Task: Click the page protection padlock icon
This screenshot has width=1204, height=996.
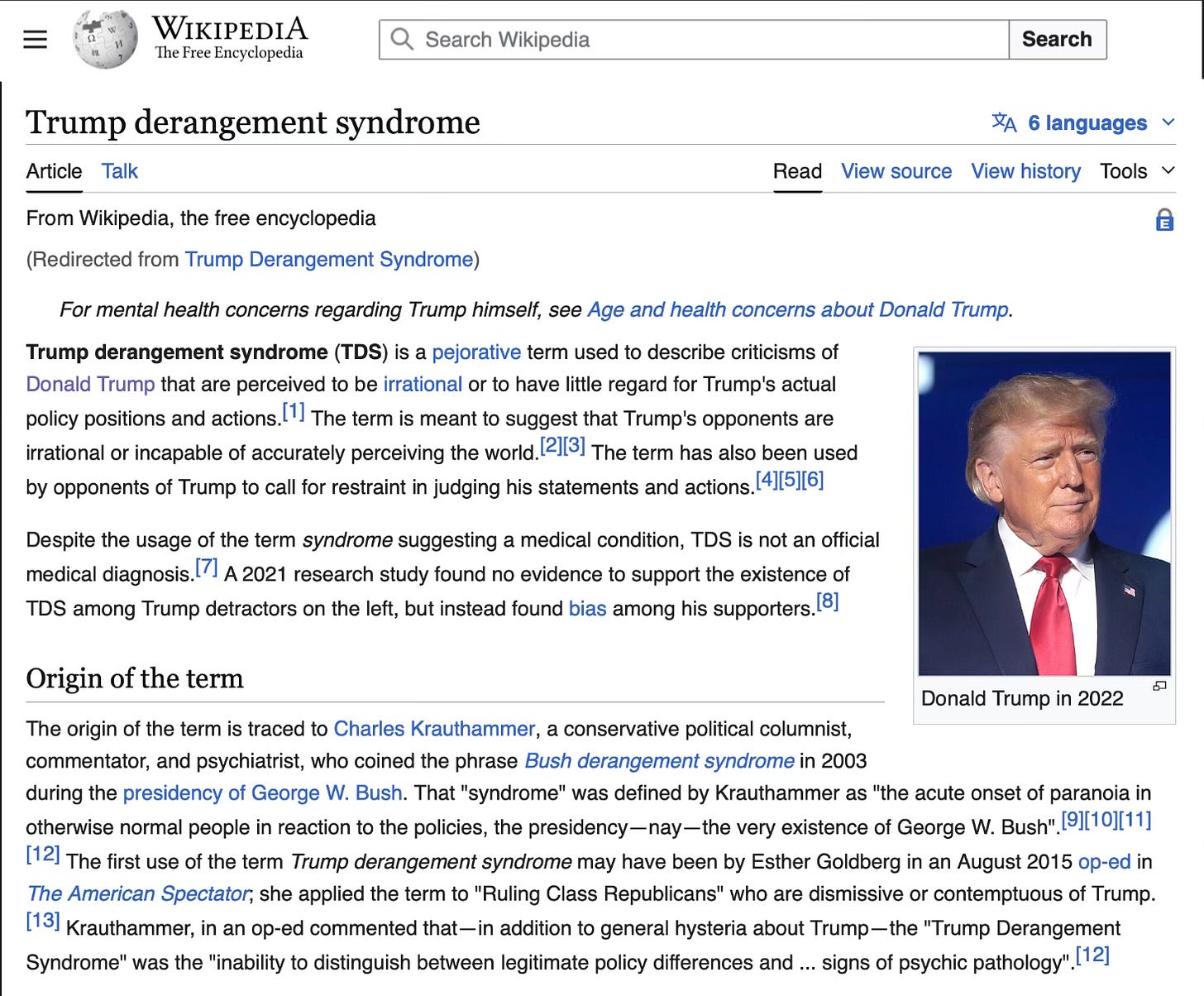Action: (1164, 219)
